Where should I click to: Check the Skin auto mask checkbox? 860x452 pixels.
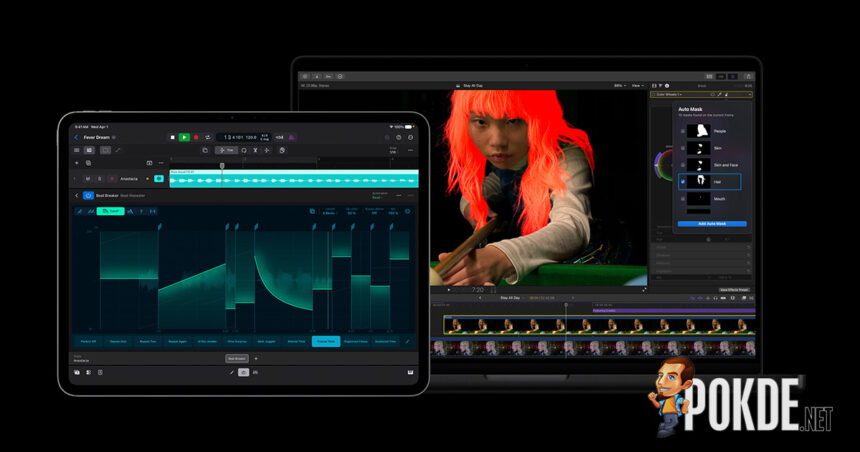(x=682, y=148)
